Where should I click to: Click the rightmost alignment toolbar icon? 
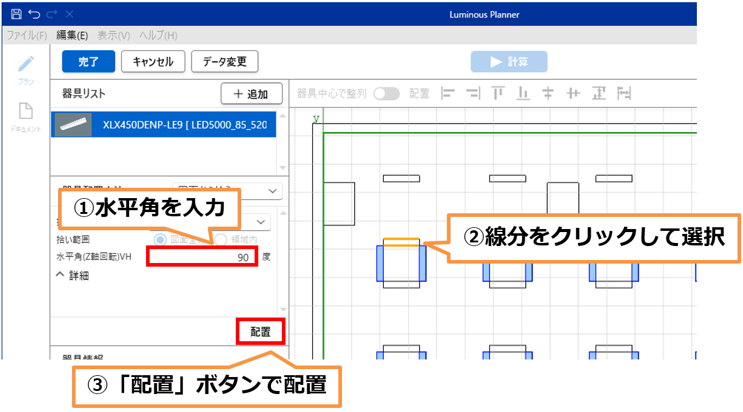(624, 93)
